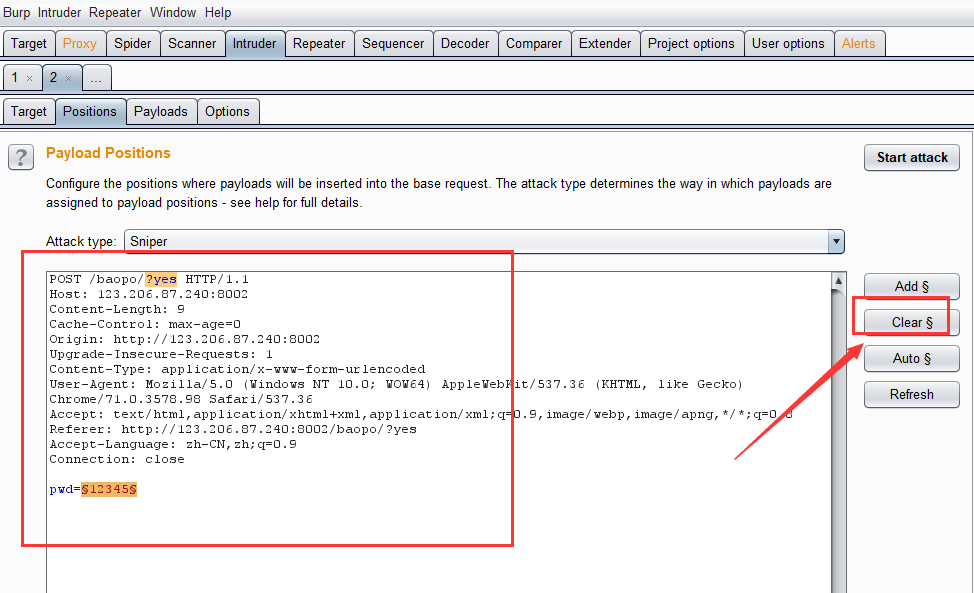Click the Upgrade-Insecure-Requests: 1 line
Viewport: 974px width, 593px height.
click(x=161, y=354)
